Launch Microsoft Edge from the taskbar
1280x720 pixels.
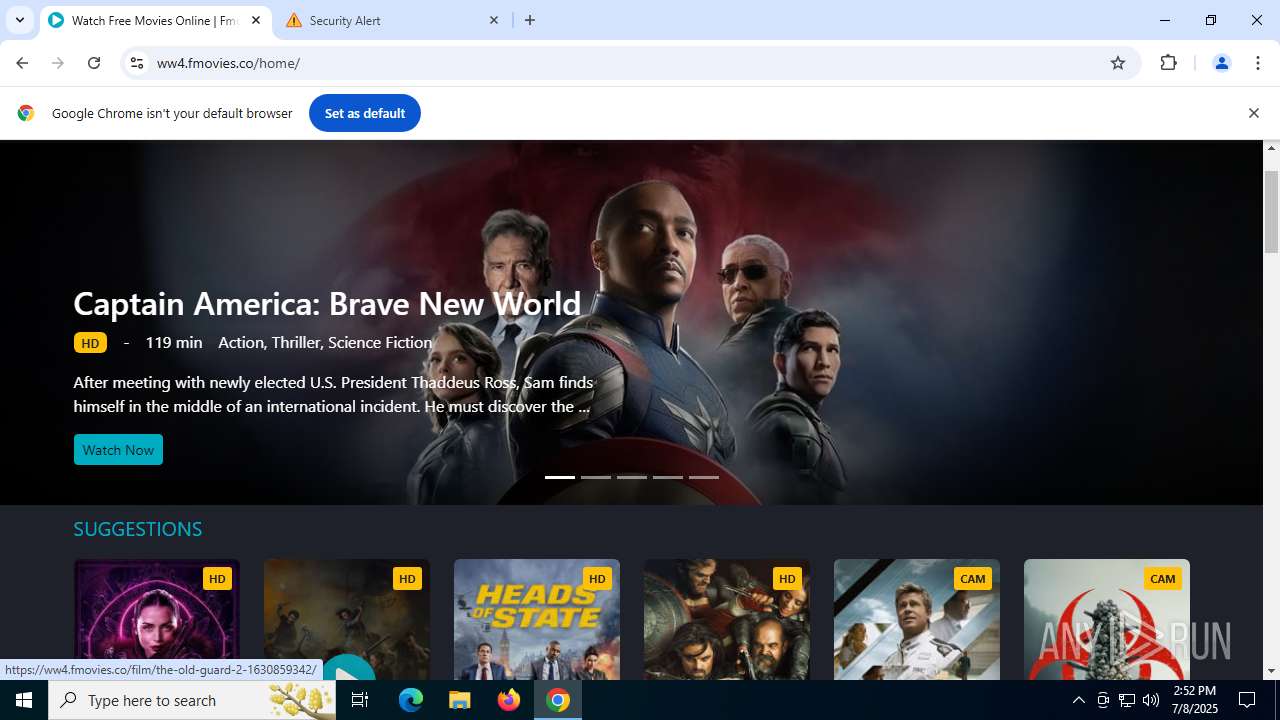(x=411, y=700)
